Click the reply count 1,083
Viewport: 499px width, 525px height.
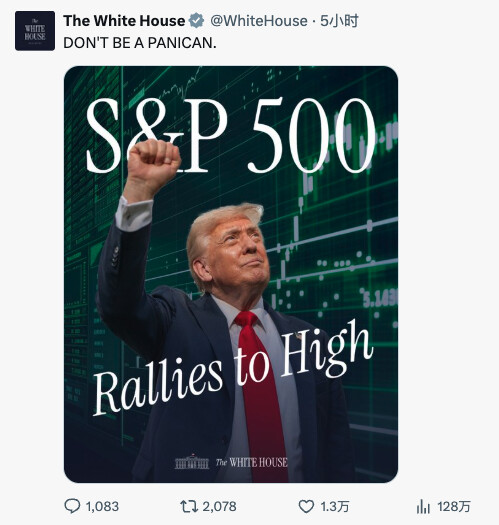(102, 507)
